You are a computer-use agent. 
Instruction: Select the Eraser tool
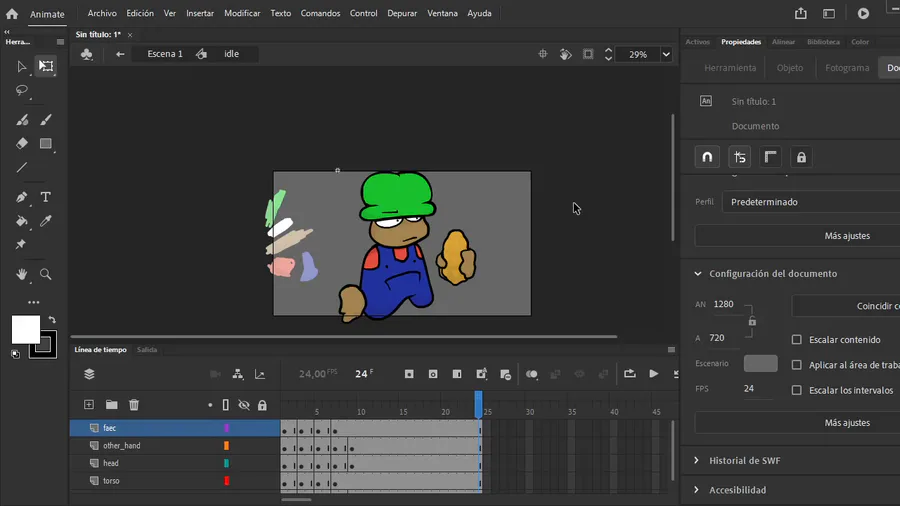tap(22, 143)
